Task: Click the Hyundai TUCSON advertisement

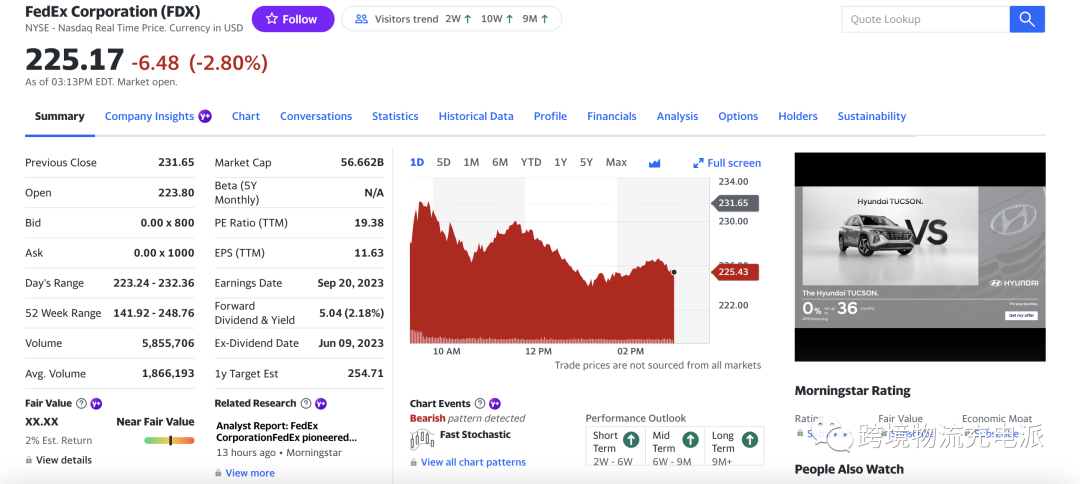Action: point(920,257)
